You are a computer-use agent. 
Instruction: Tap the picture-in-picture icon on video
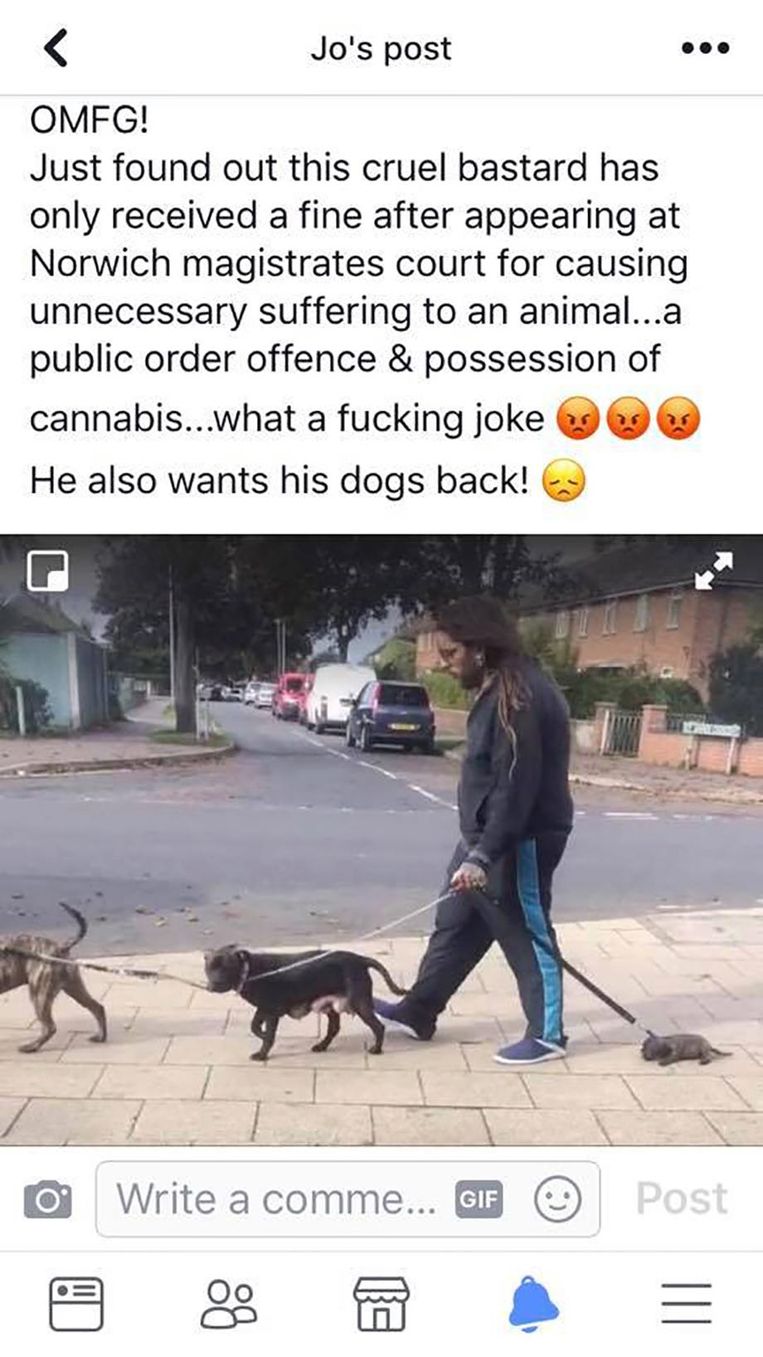click(x=48, y=568)
